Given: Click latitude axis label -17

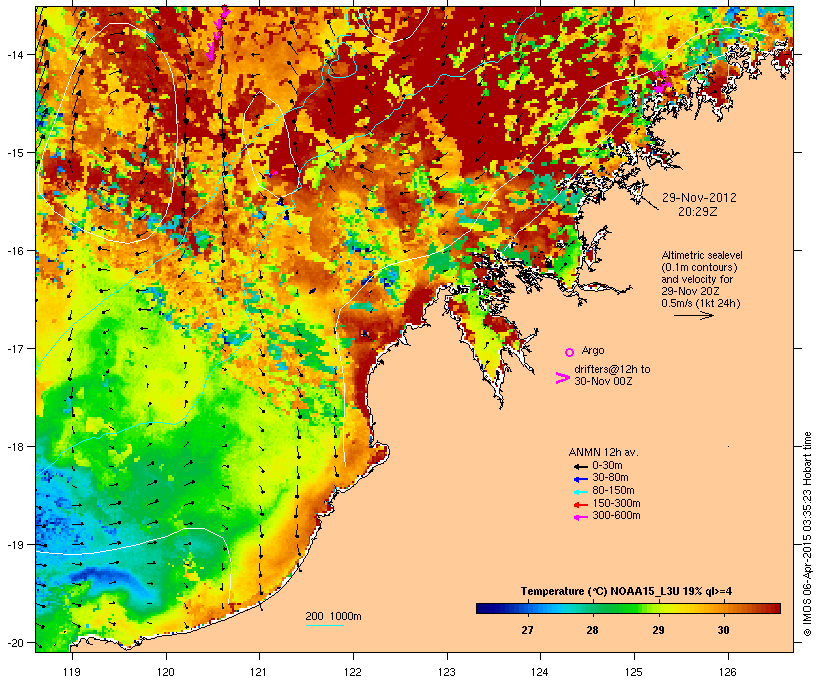Looking at the screenshot, I should (x=15, y=348).
